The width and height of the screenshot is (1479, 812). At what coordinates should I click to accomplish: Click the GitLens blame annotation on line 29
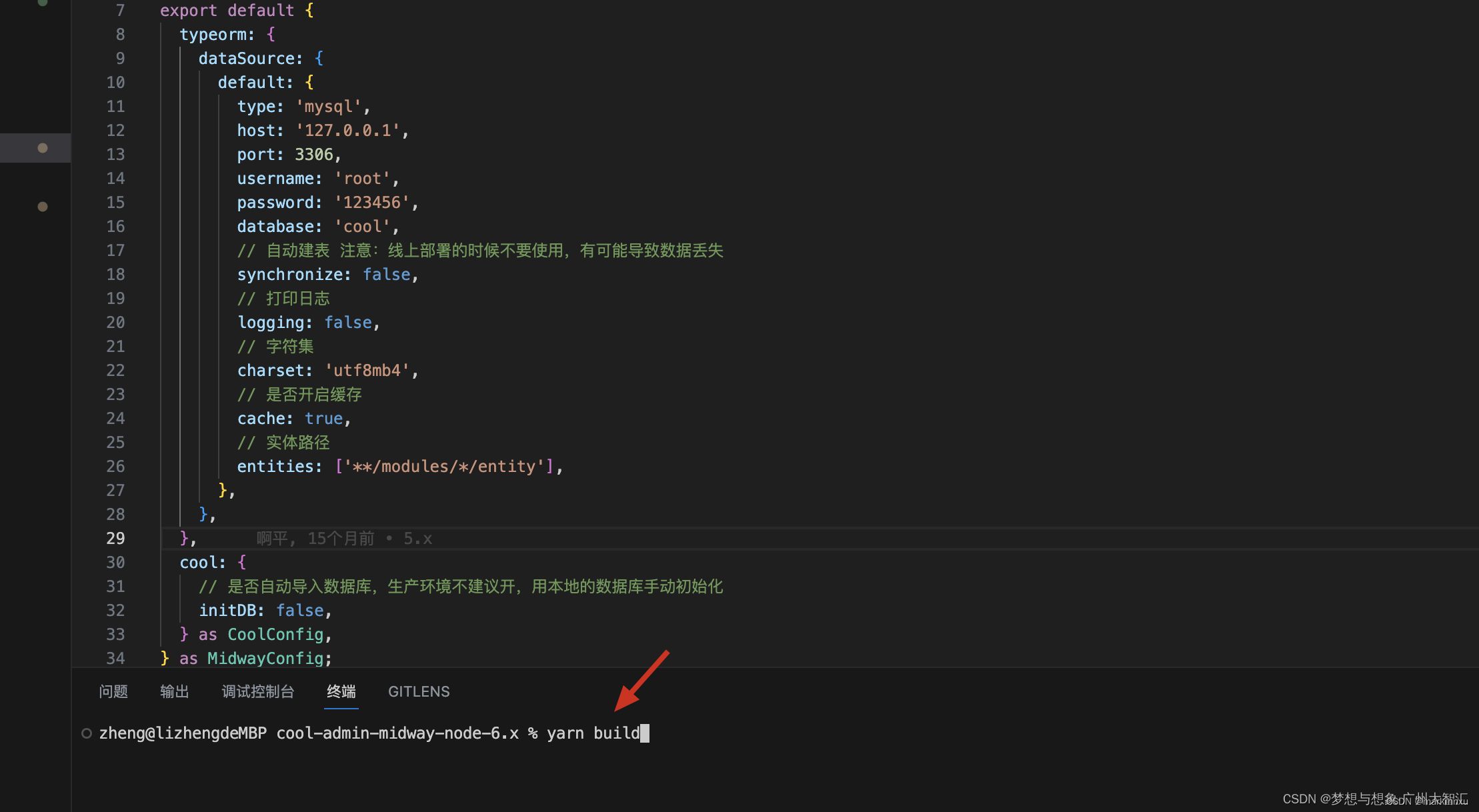coord(344,539)
